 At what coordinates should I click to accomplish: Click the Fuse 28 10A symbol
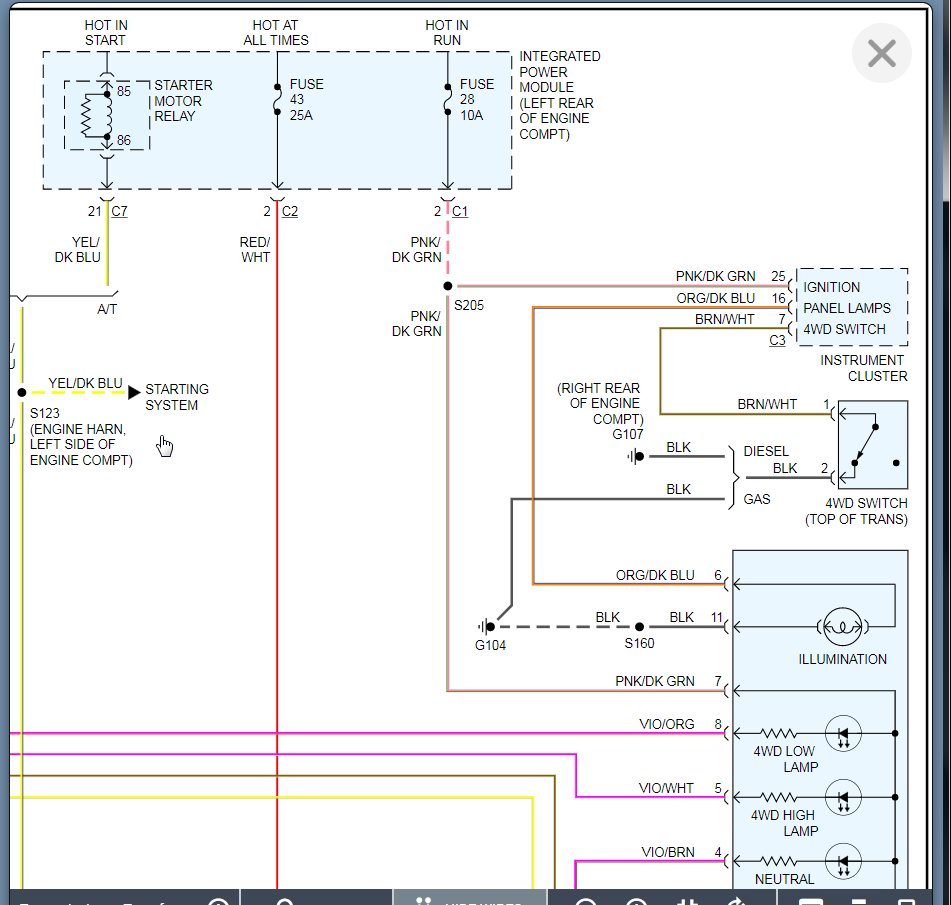tap(448, 100)
